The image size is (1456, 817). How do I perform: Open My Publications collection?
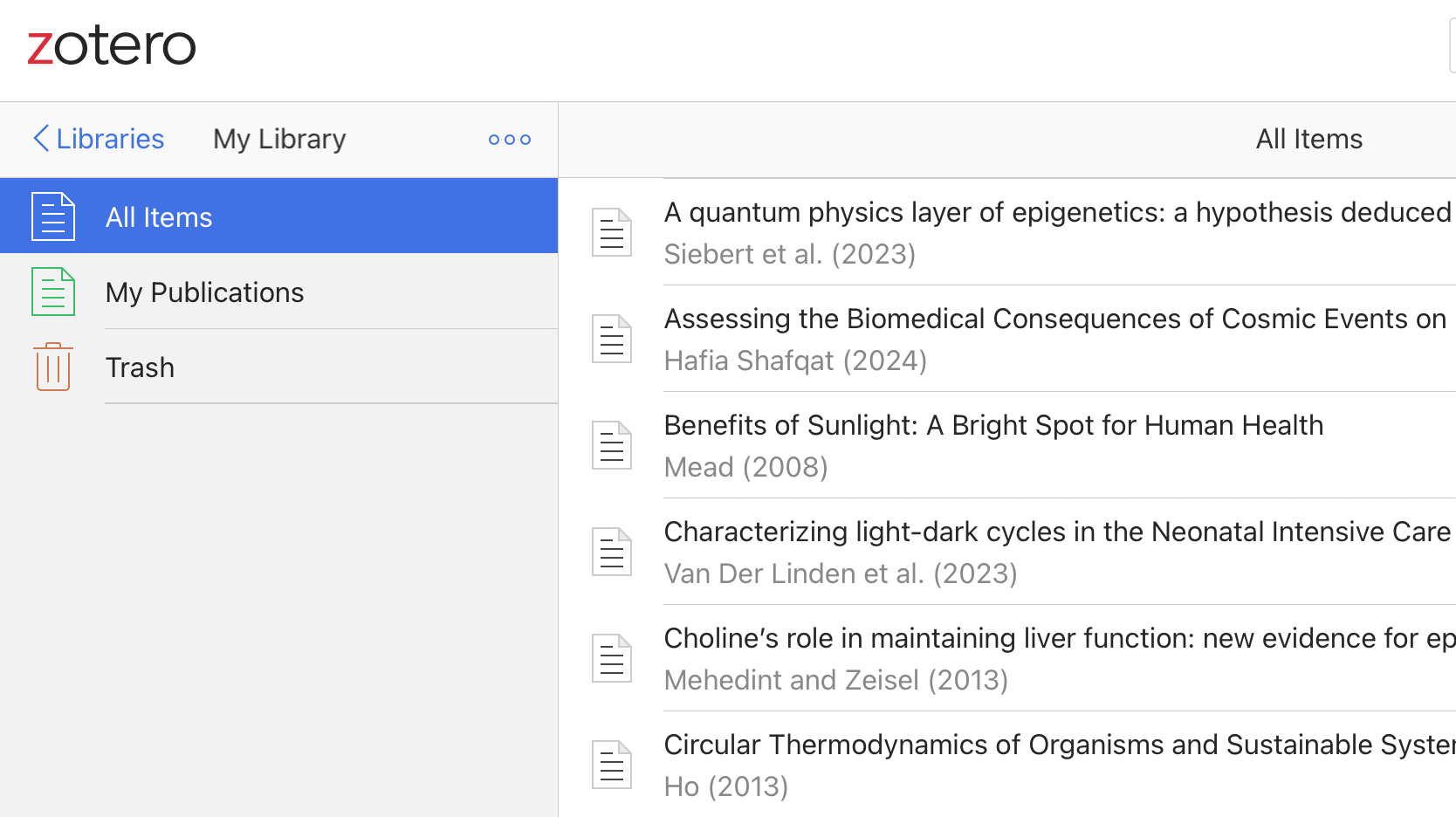click(x=204, y=292)
